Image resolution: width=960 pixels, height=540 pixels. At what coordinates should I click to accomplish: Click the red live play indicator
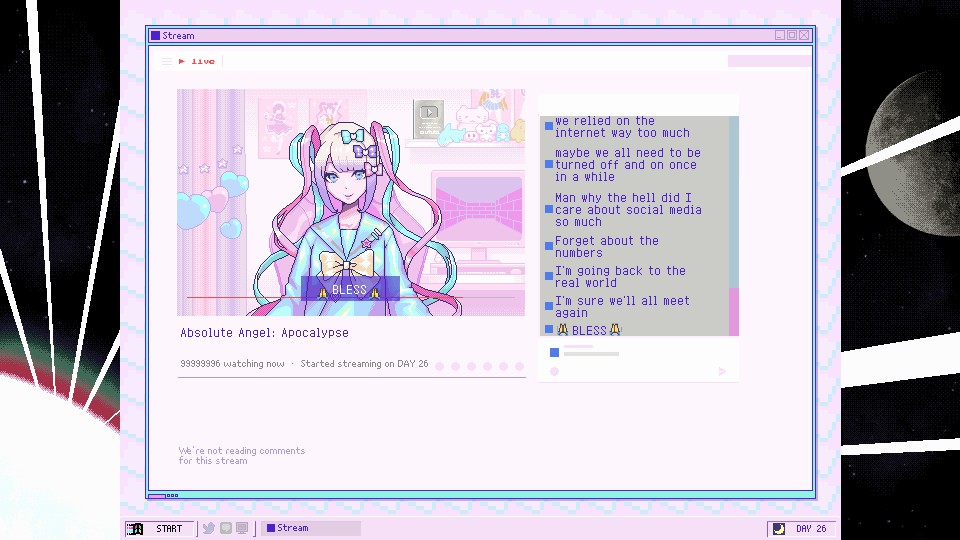(182, 61)
